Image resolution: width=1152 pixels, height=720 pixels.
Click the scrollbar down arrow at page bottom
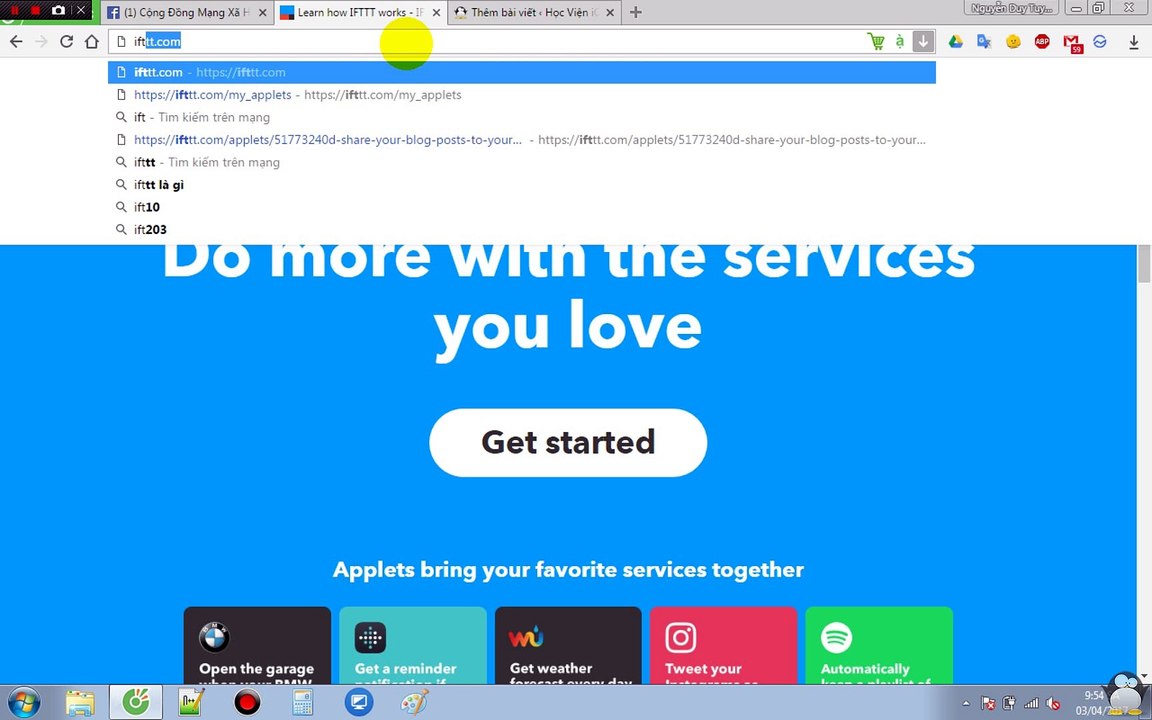(x=1144, y=677)
